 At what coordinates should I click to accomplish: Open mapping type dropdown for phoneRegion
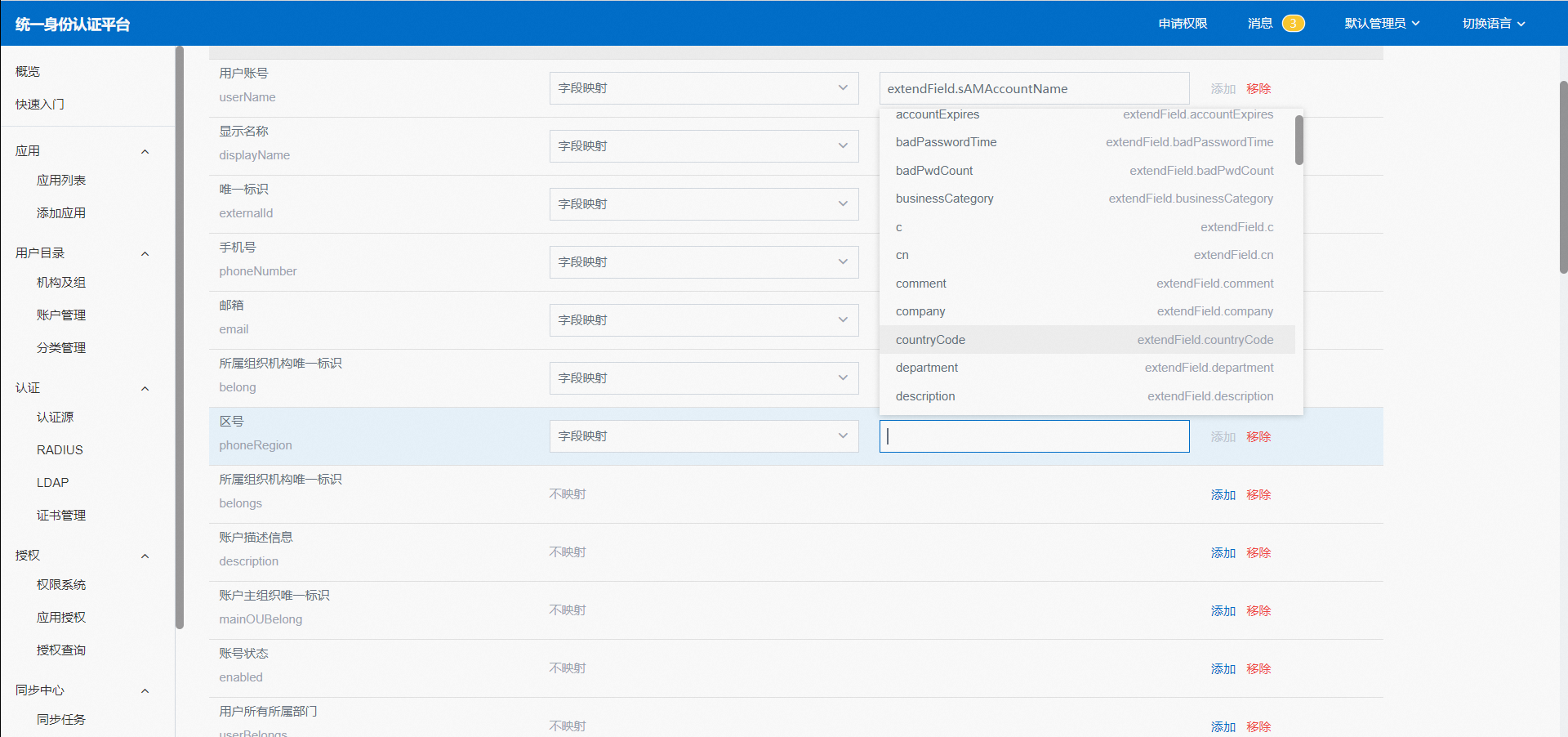(703, 436)
